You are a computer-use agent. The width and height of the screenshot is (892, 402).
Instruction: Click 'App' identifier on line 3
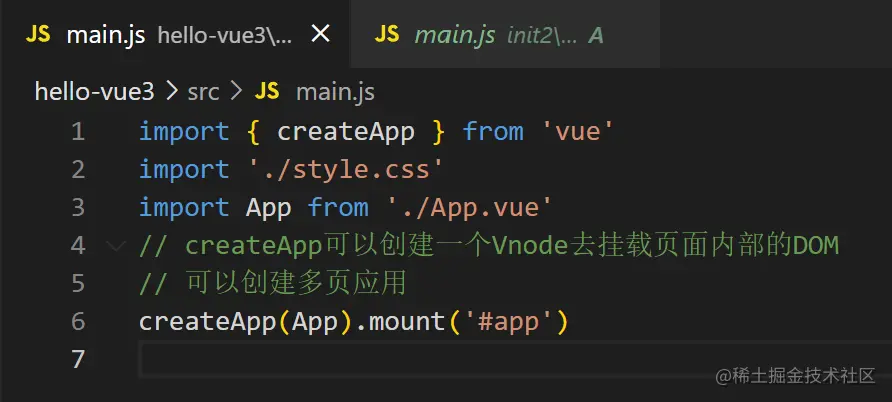pyautogui.click(x=269, y=208)
